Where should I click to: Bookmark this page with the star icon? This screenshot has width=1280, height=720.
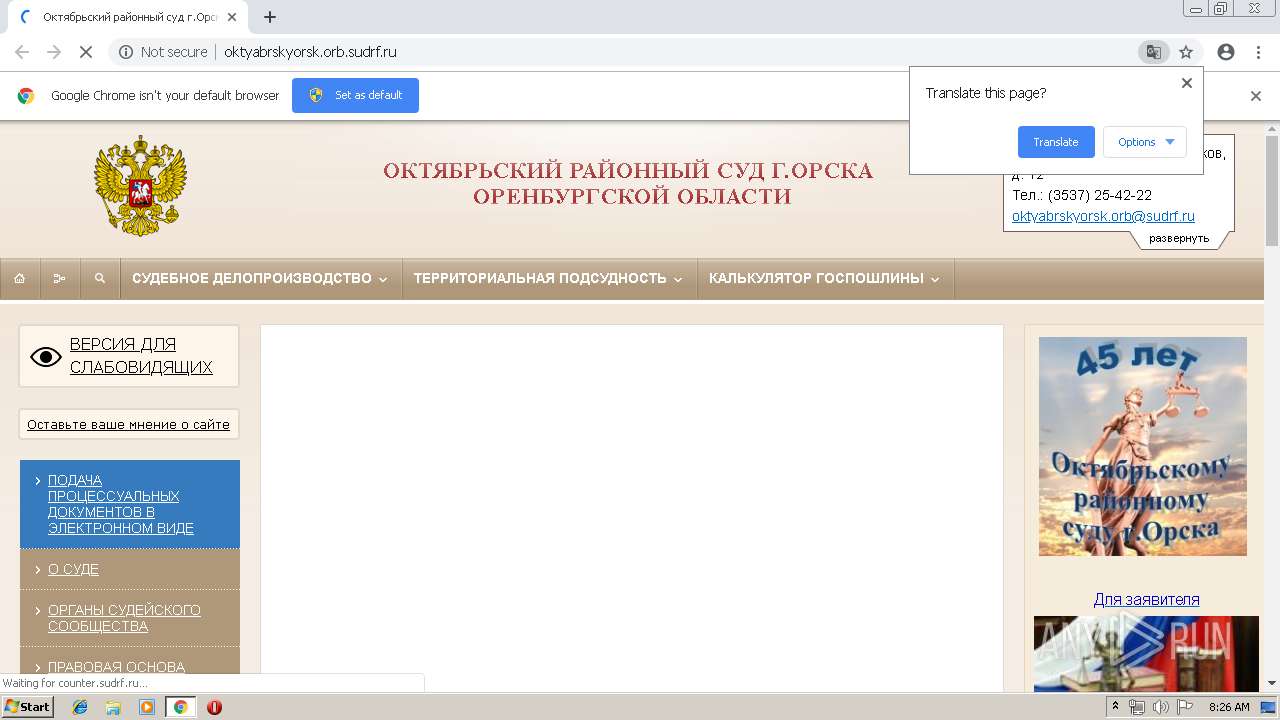coord(1186,52)
